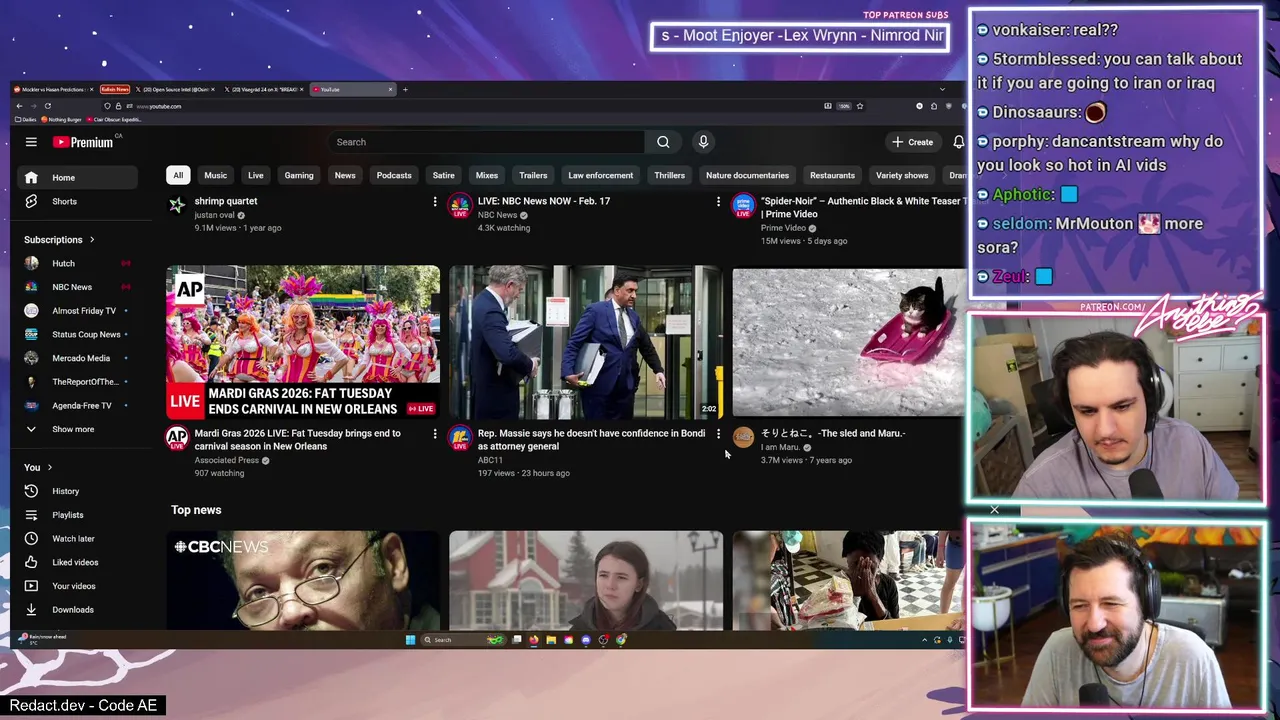Click the I am Maru channel avatar
Image resolution: width=1280 pixels, height=720 pixels.
point(743,437)
